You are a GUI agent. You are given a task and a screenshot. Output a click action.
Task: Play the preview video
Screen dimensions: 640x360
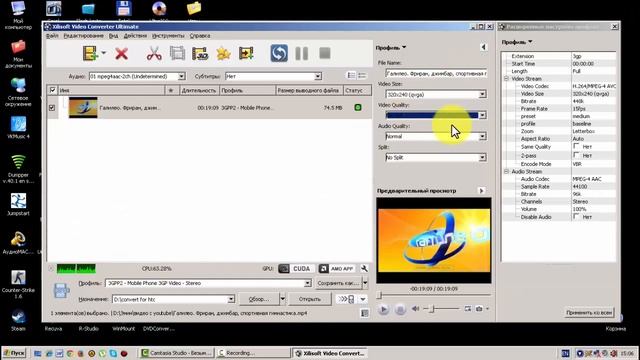[x=383, y=309]
